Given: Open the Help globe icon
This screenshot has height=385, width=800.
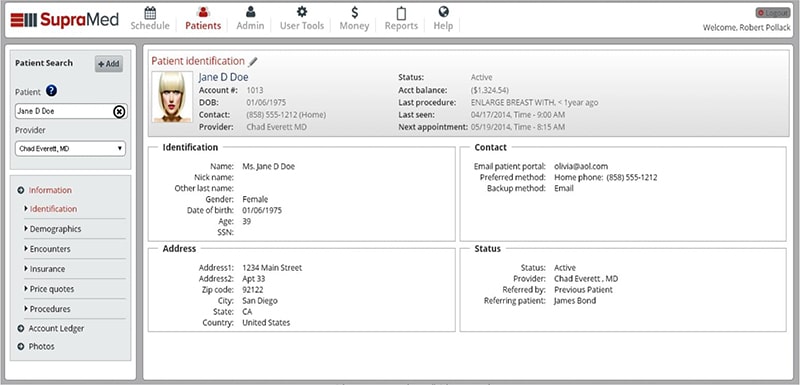Looking at the screenshot, I should point(443,12).
